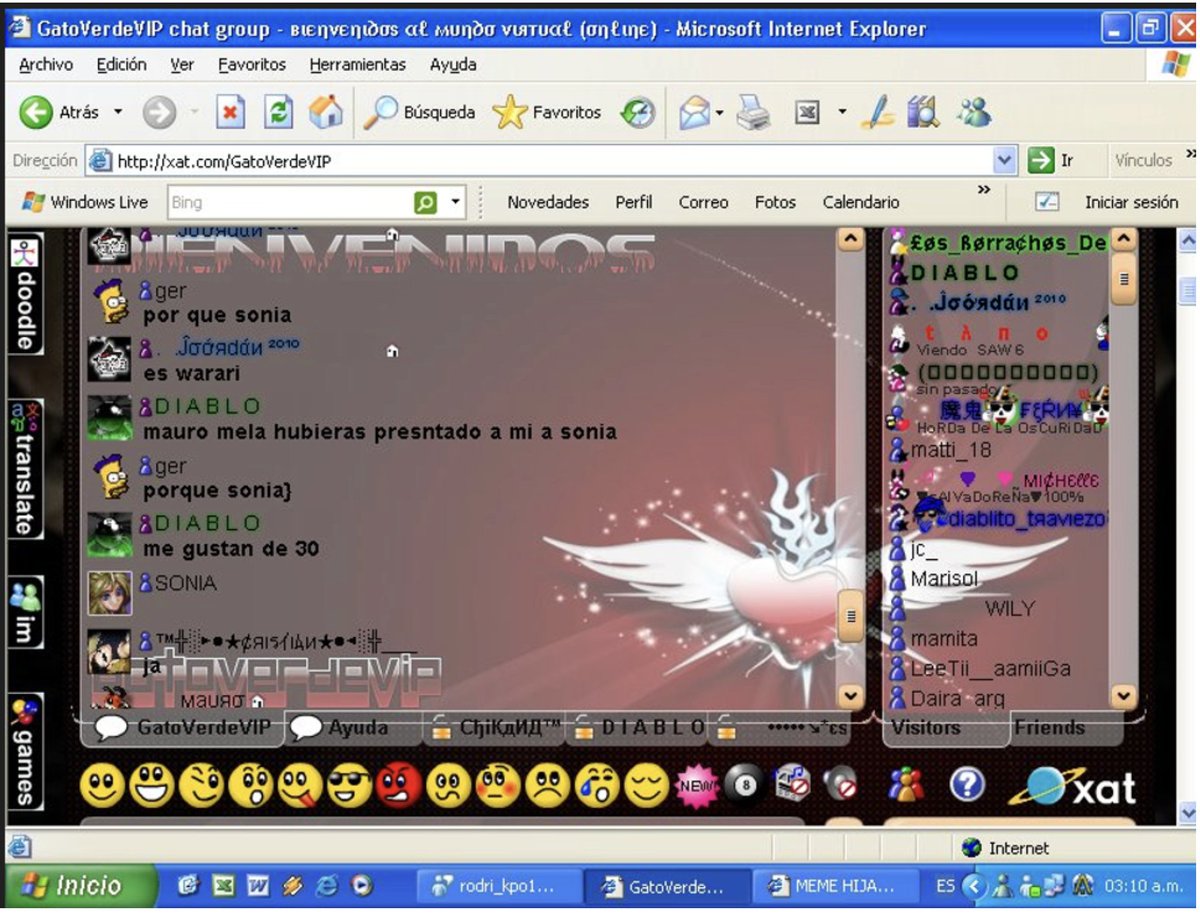The image size is (1200, 914).
Task: Open Correo in Windows Live toolbar
Action: (x=703, y=202)
